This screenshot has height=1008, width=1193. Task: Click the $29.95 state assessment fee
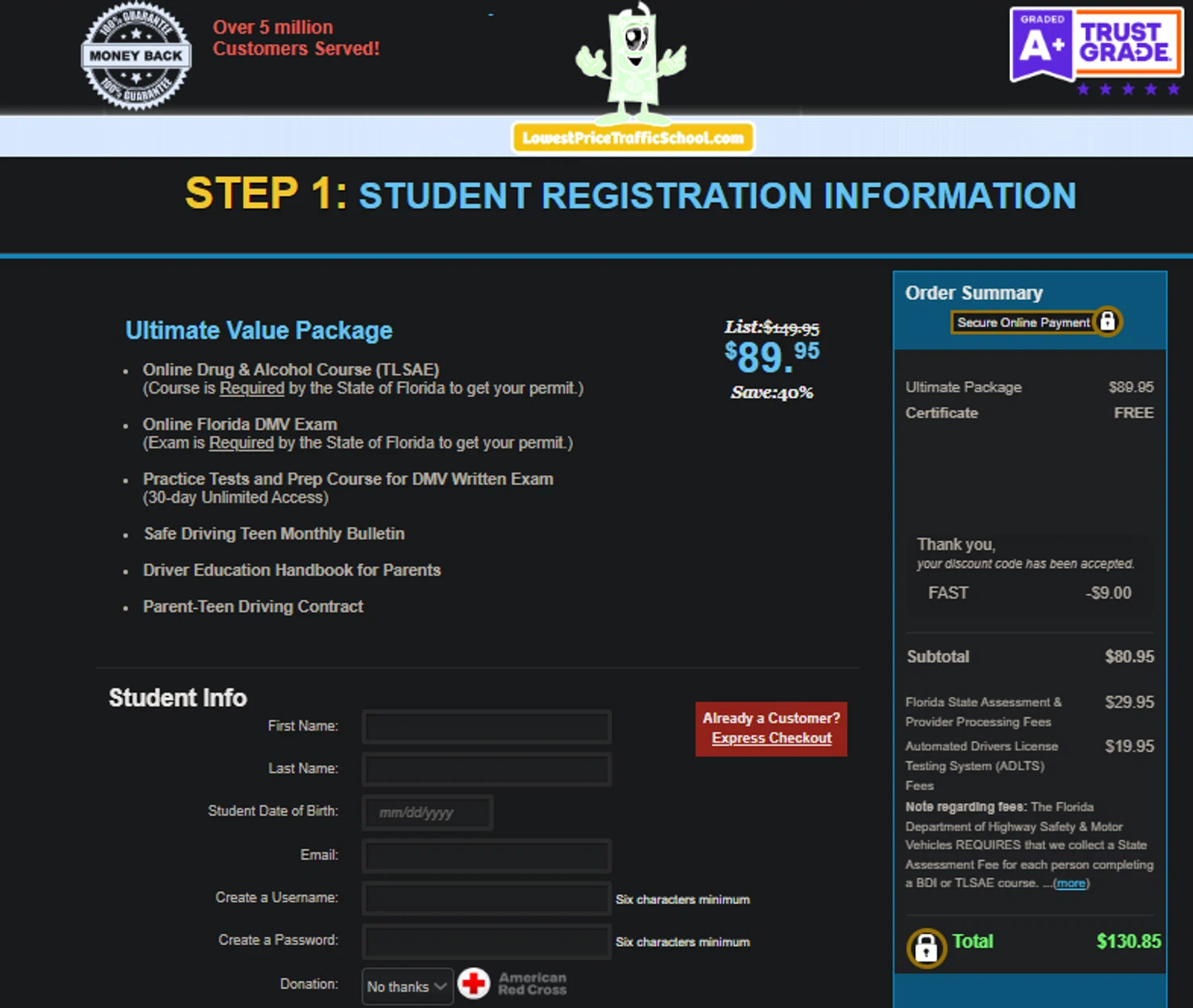tap(1129, 702)
